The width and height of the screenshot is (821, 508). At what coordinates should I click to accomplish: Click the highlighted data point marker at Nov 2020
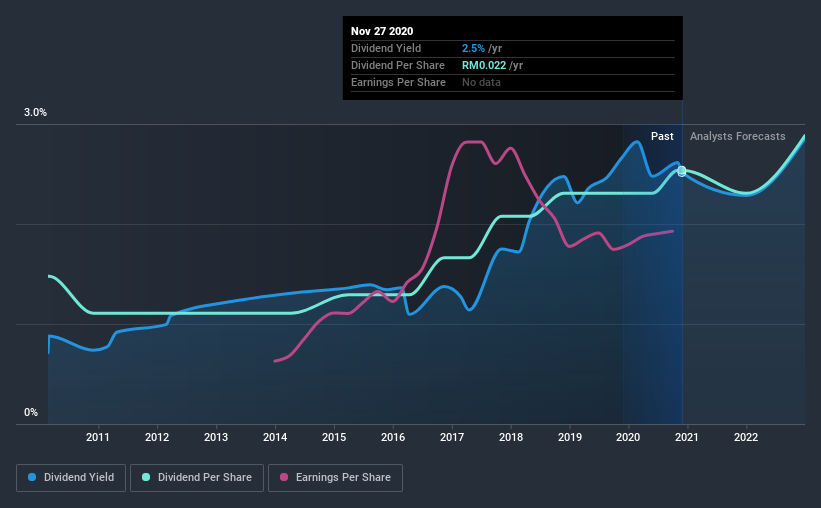pos(682,171)
